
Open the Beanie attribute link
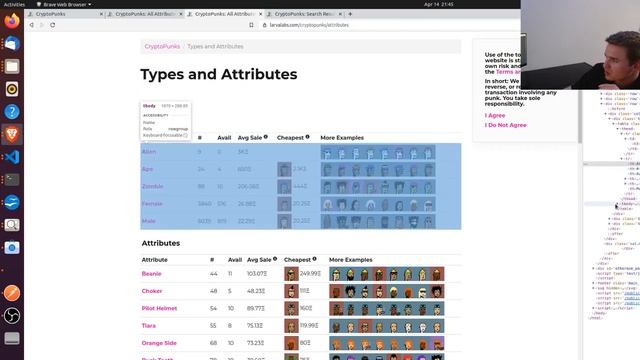(151, 274)
